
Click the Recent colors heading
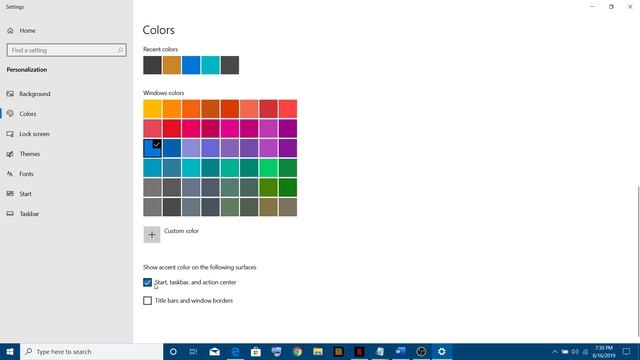click(x=160, y=49)
